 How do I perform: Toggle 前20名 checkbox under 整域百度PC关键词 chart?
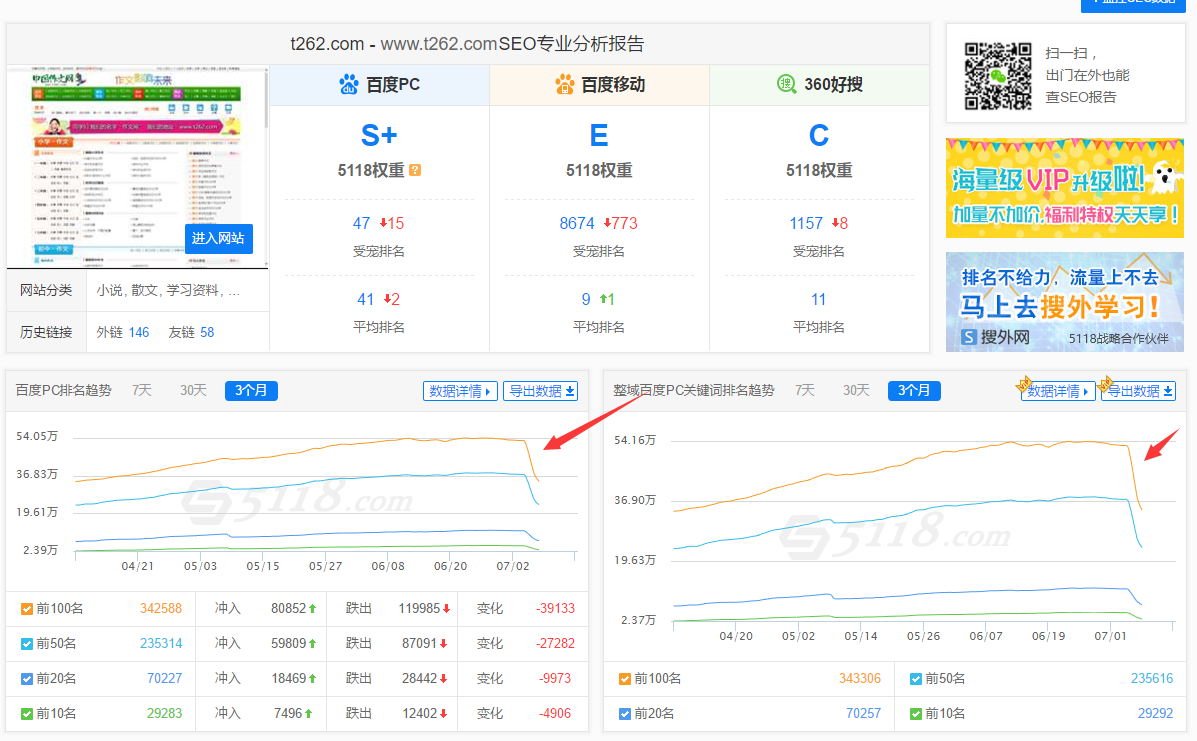(624, 714)
